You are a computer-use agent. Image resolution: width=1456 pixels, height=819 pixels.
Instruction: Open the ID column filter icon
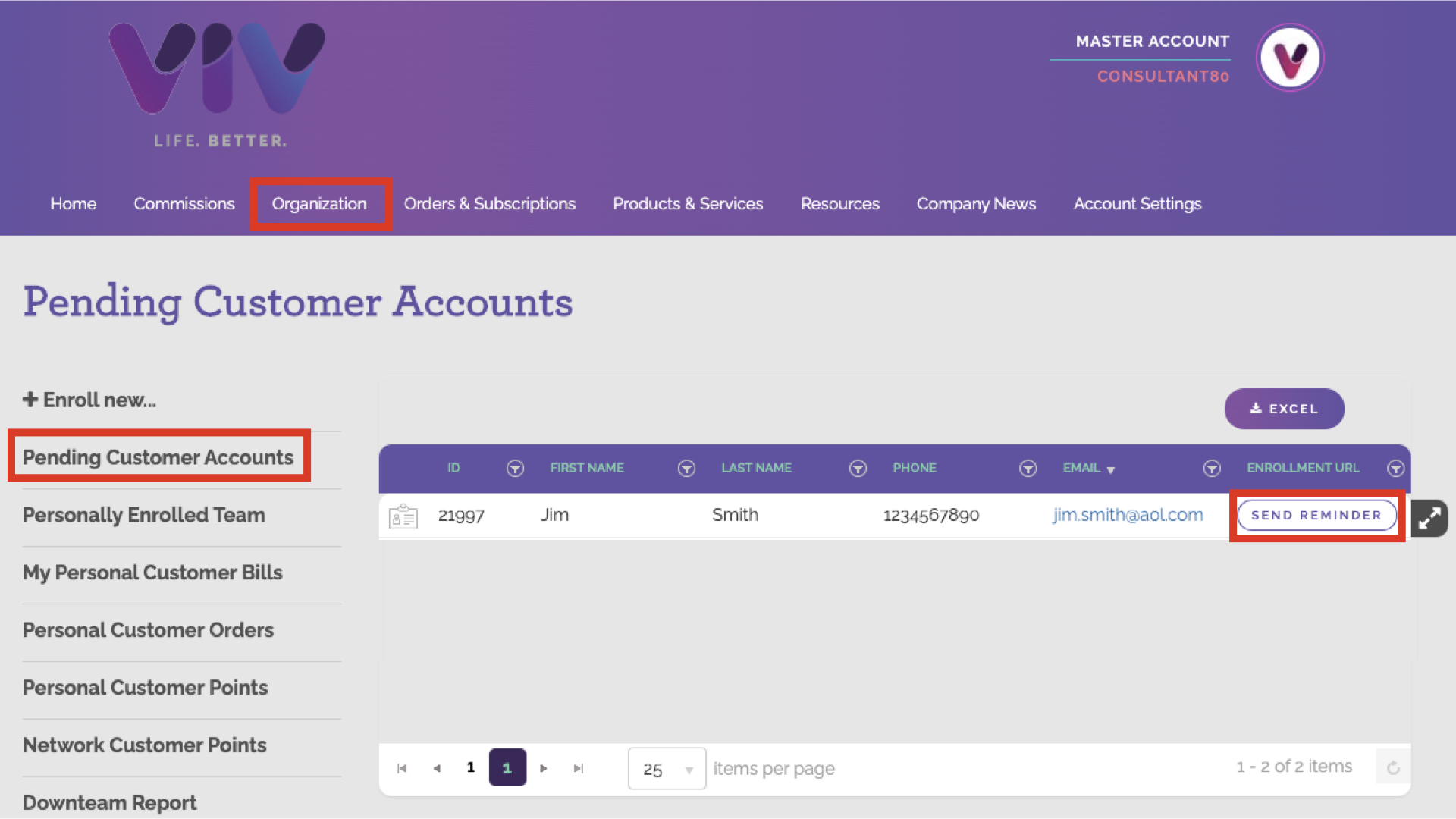coord(515,469)
